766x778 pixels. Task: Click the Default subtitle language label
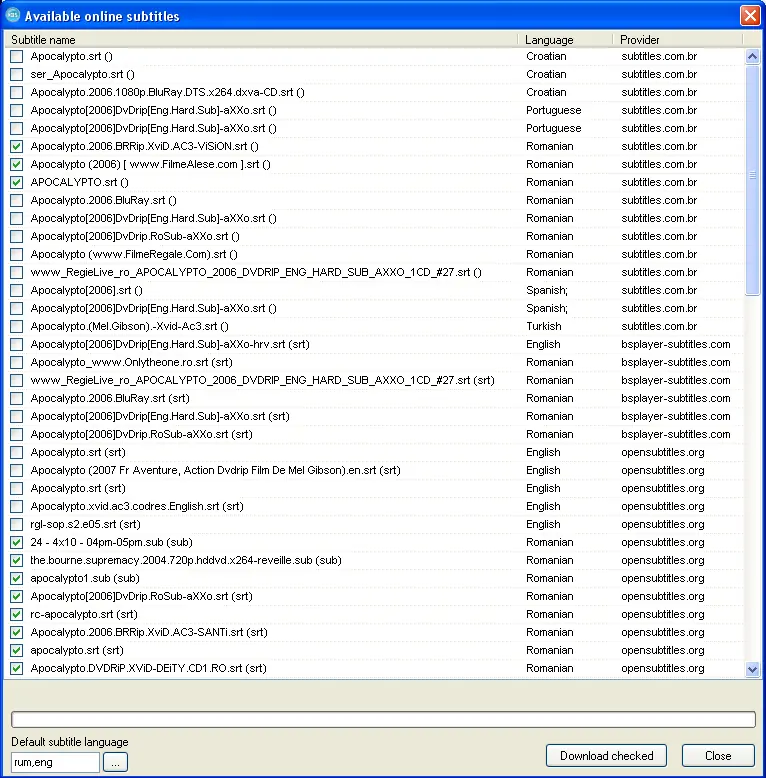(70, 742)
